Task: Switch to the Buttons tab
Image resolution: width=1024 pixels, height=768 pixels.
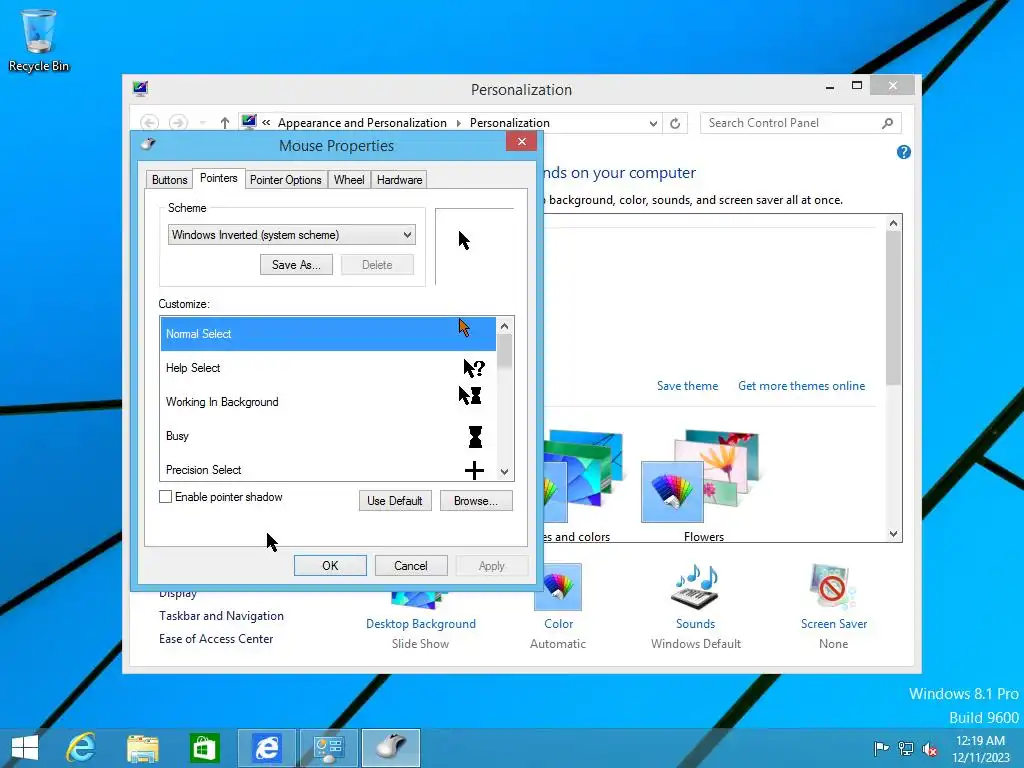Action: [x=170, y=180]
